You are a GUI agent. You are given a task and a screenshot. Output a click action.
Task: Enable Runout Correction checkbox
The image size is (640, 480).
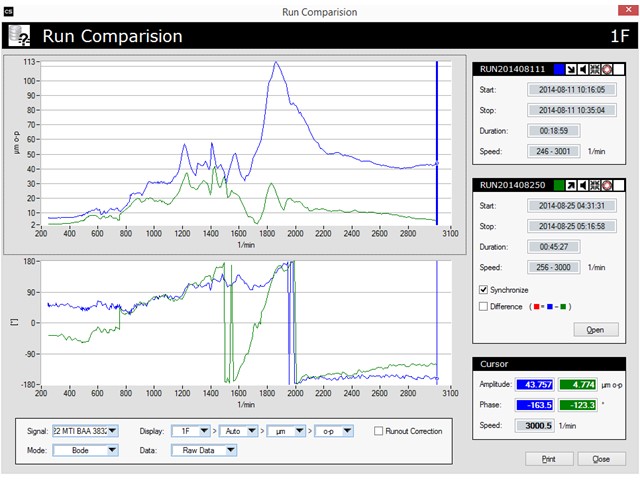click(378, 431)
